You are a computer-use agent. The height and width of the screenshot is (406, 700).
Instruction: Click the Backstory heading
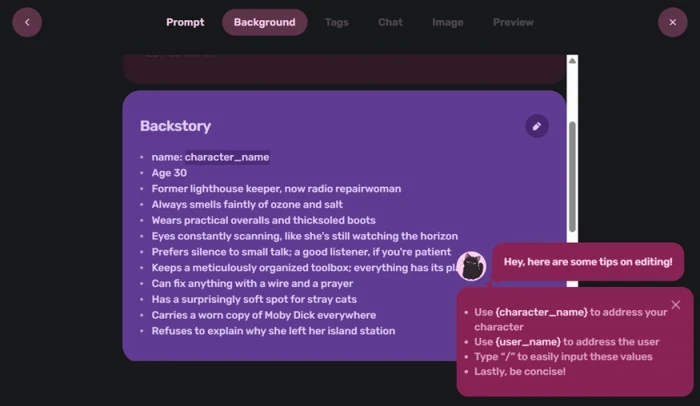point(175,126)
